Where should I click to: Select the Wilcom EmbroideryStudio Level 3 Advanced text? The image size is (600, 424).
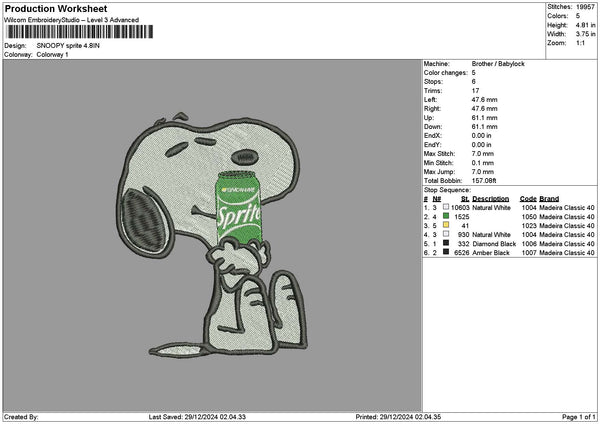[71, 20]
